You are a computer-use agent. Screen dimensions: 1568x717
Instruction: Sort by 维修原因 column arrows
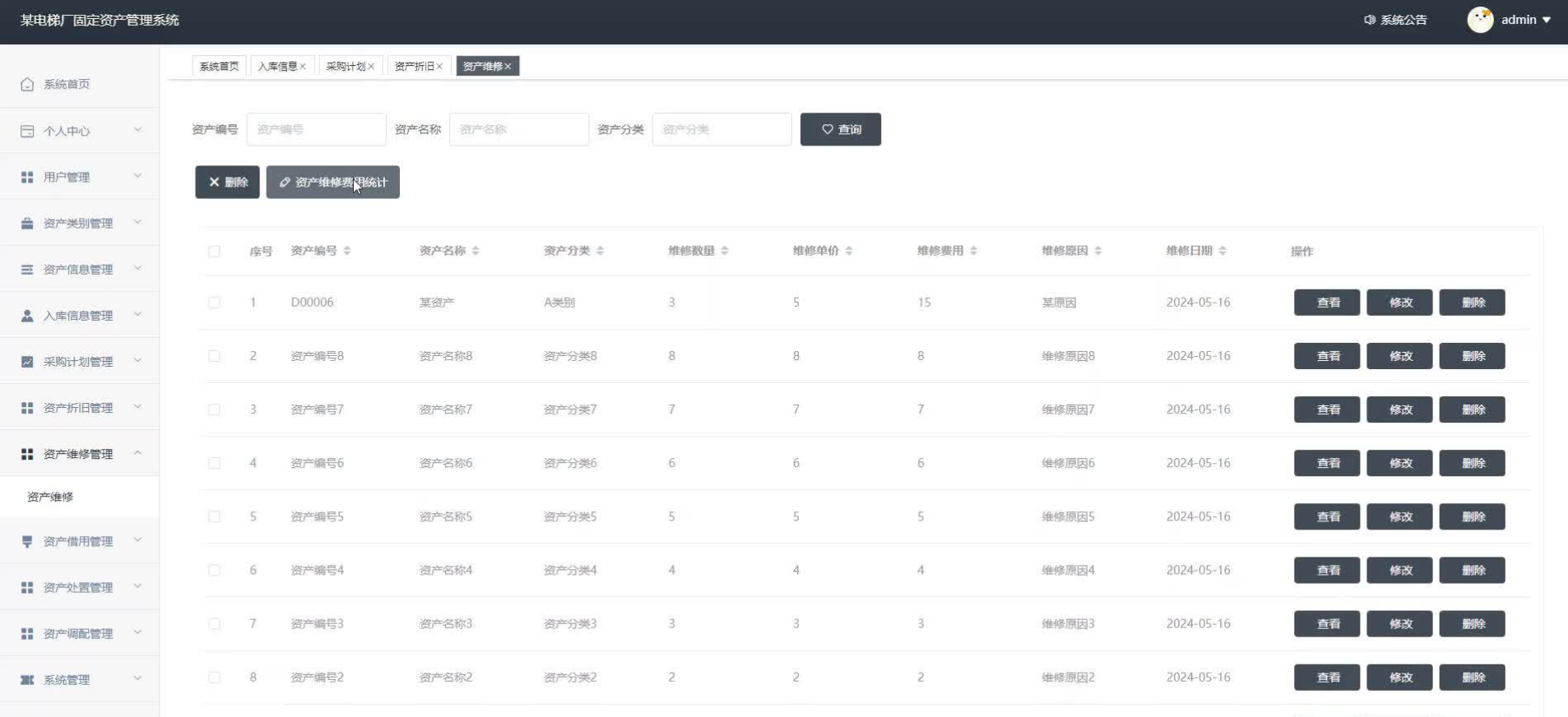pyautogui.click(x=1098, y=251)
